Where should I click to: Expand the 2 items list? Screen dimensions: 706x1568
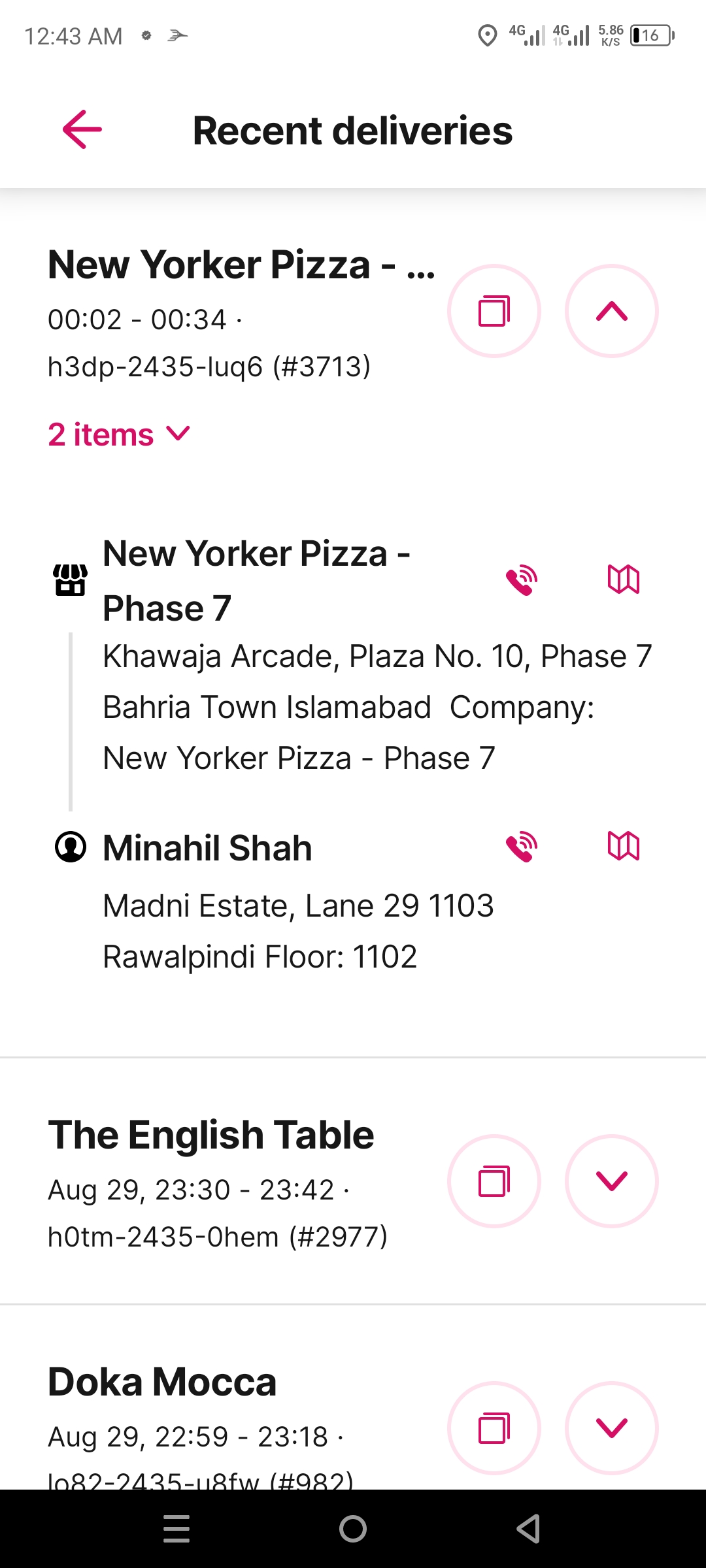click(119, 434)
